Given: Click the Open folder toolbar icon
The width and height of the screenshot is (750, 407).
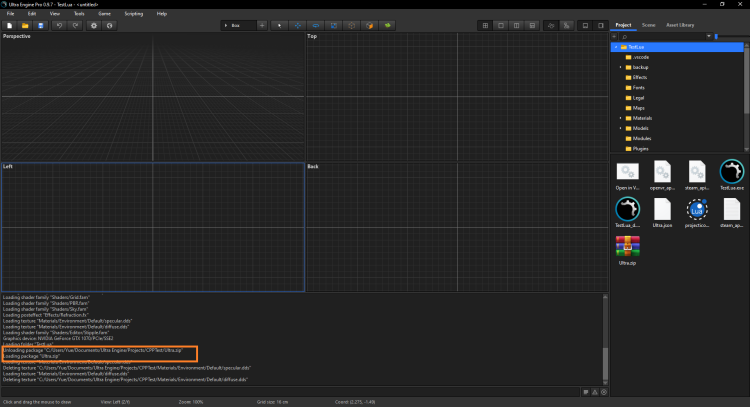Looking at the screenshot, I should coord(25,25).
